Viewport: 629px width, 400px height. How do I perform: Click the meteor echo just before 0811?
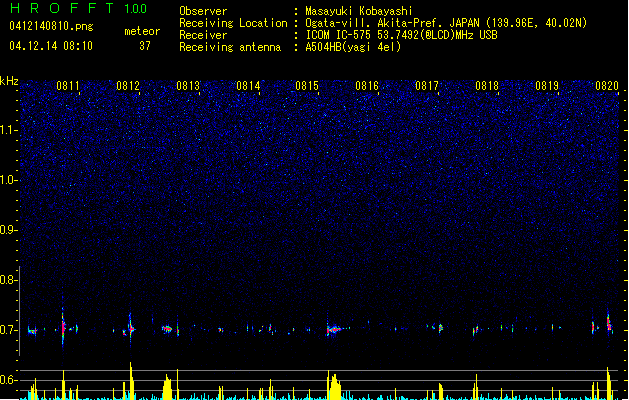pyautogui.click(x=63, y=327)
